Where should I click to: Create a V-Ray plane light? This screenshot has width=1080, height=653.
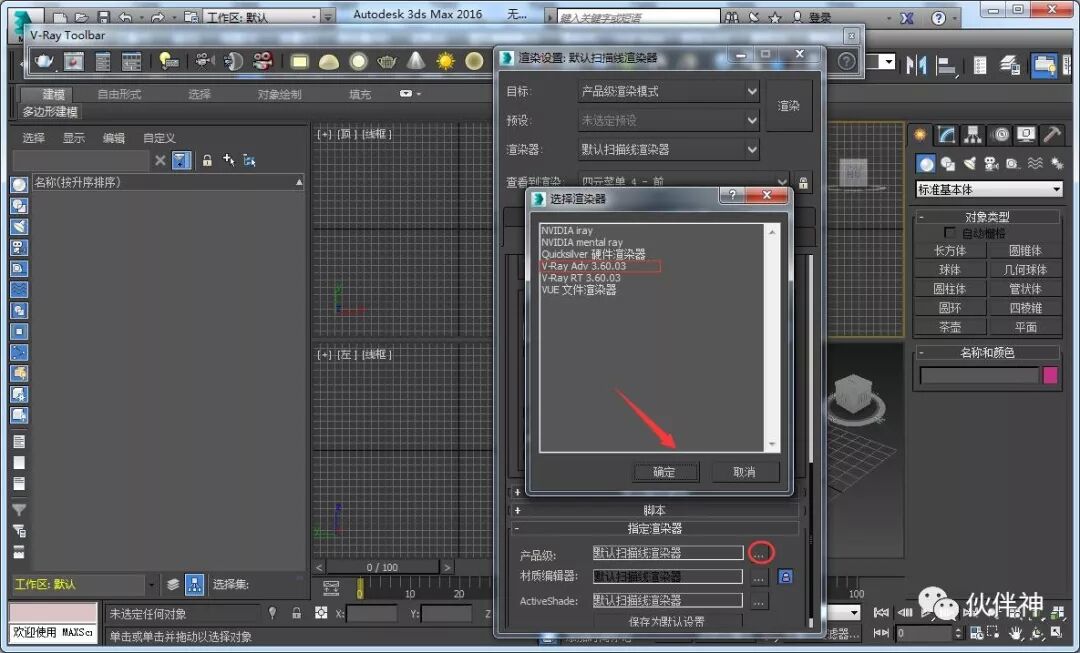click(299, 61)
